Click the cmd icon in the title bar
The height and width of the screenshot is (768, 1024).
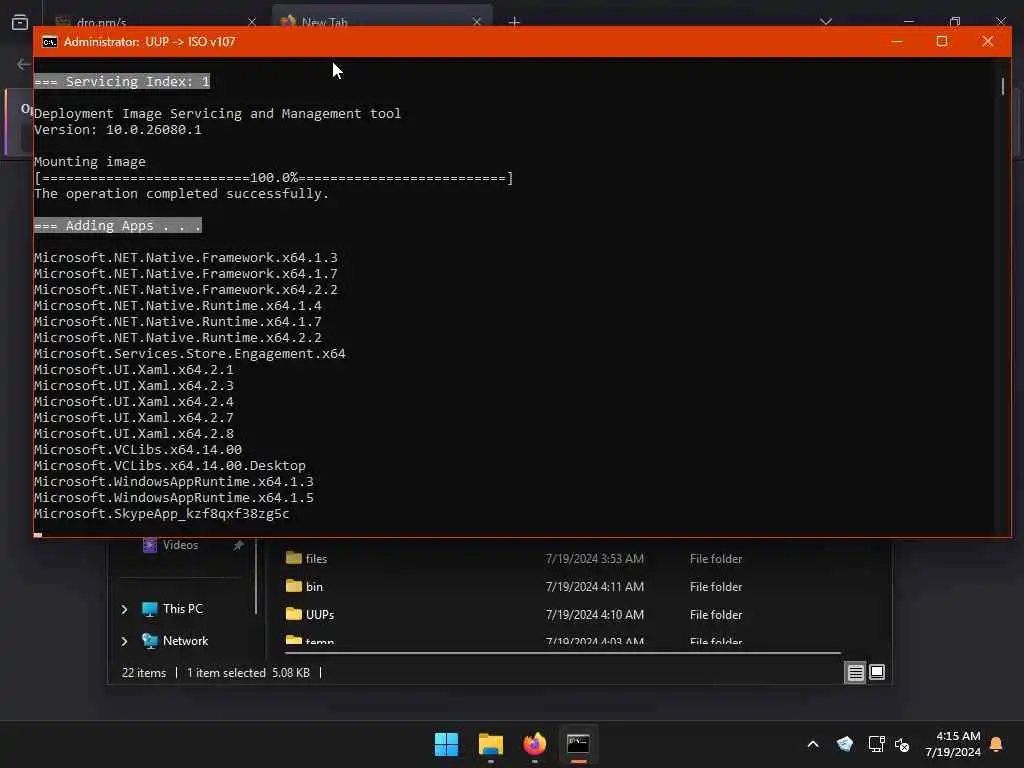click(x=50, y=42)
